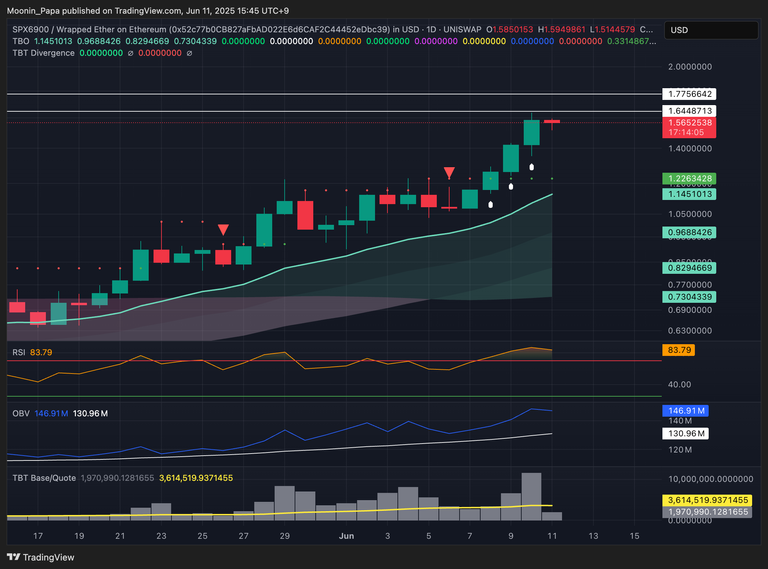The width and height of the screenshot is (768, 569).
Task: Click the OBV indicator legend label
Action: coord(21,413)
